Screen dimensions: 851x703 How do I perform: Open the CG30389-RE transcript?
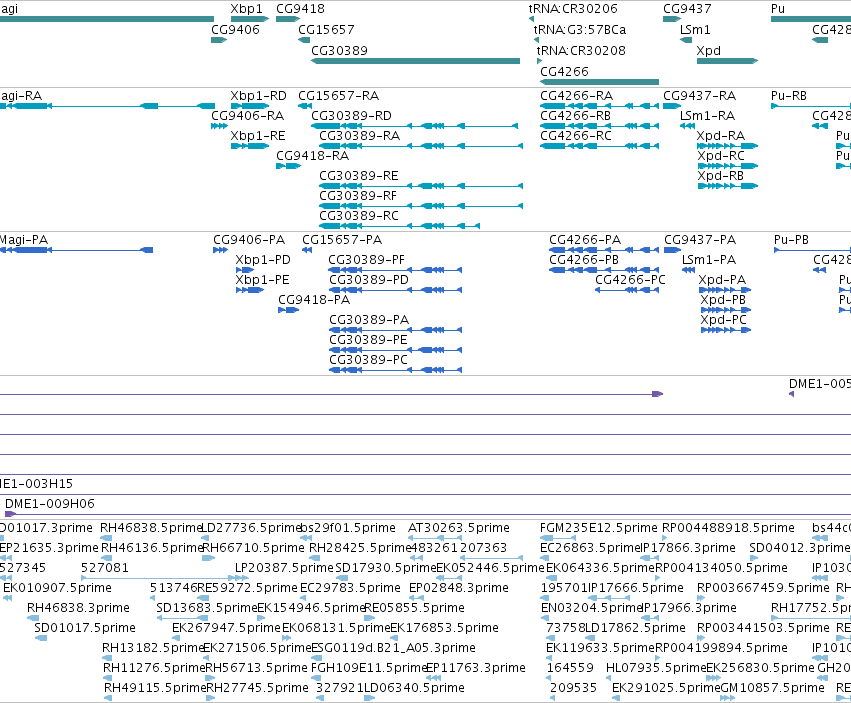click(x=421, y=186)
